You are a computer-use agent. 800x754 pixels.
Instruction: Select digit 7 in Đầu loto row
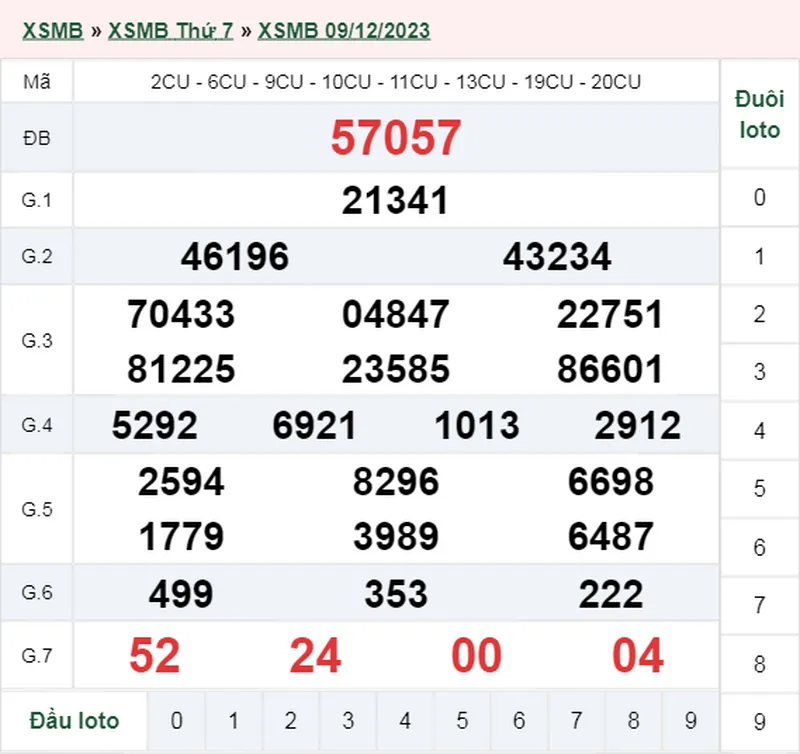pos(576,720)
